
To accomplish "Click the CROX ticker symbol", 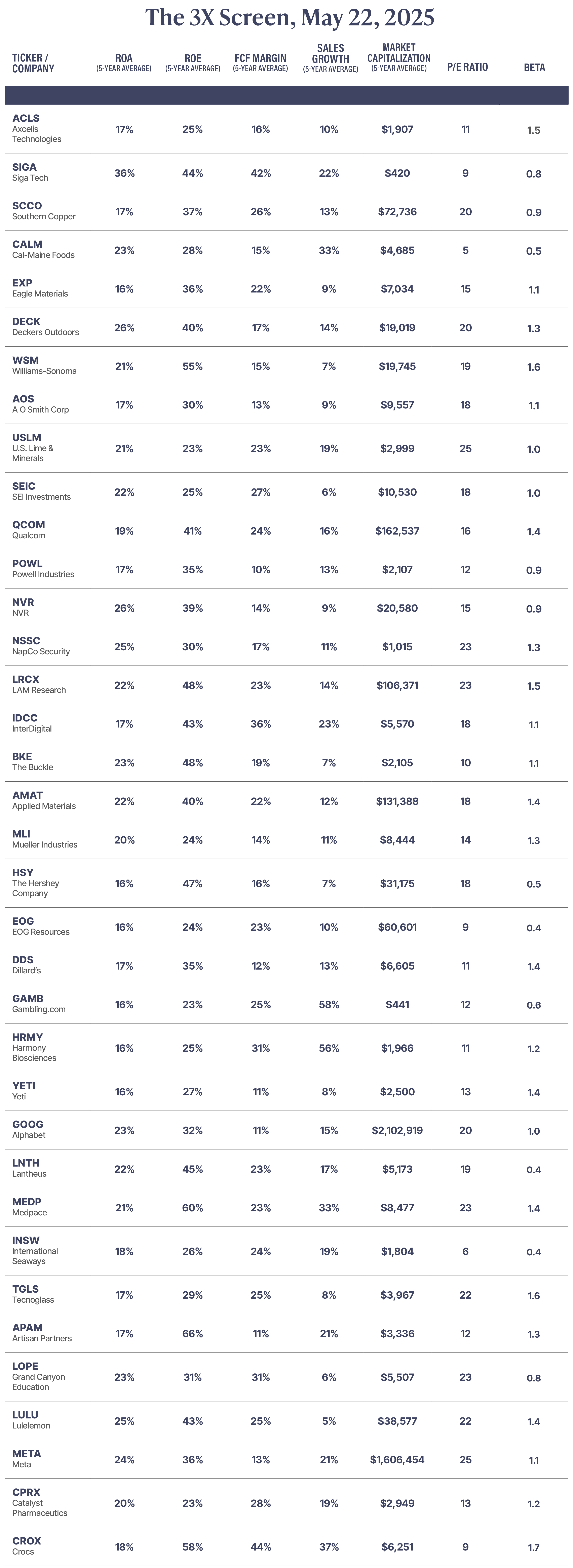I will click(x=27, y=1541).
